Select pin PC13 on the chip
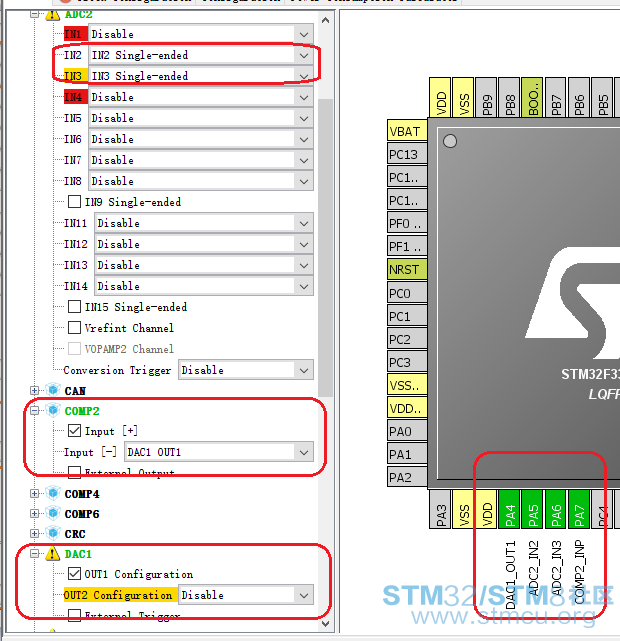The image size is (620, 641). [407, 154]
